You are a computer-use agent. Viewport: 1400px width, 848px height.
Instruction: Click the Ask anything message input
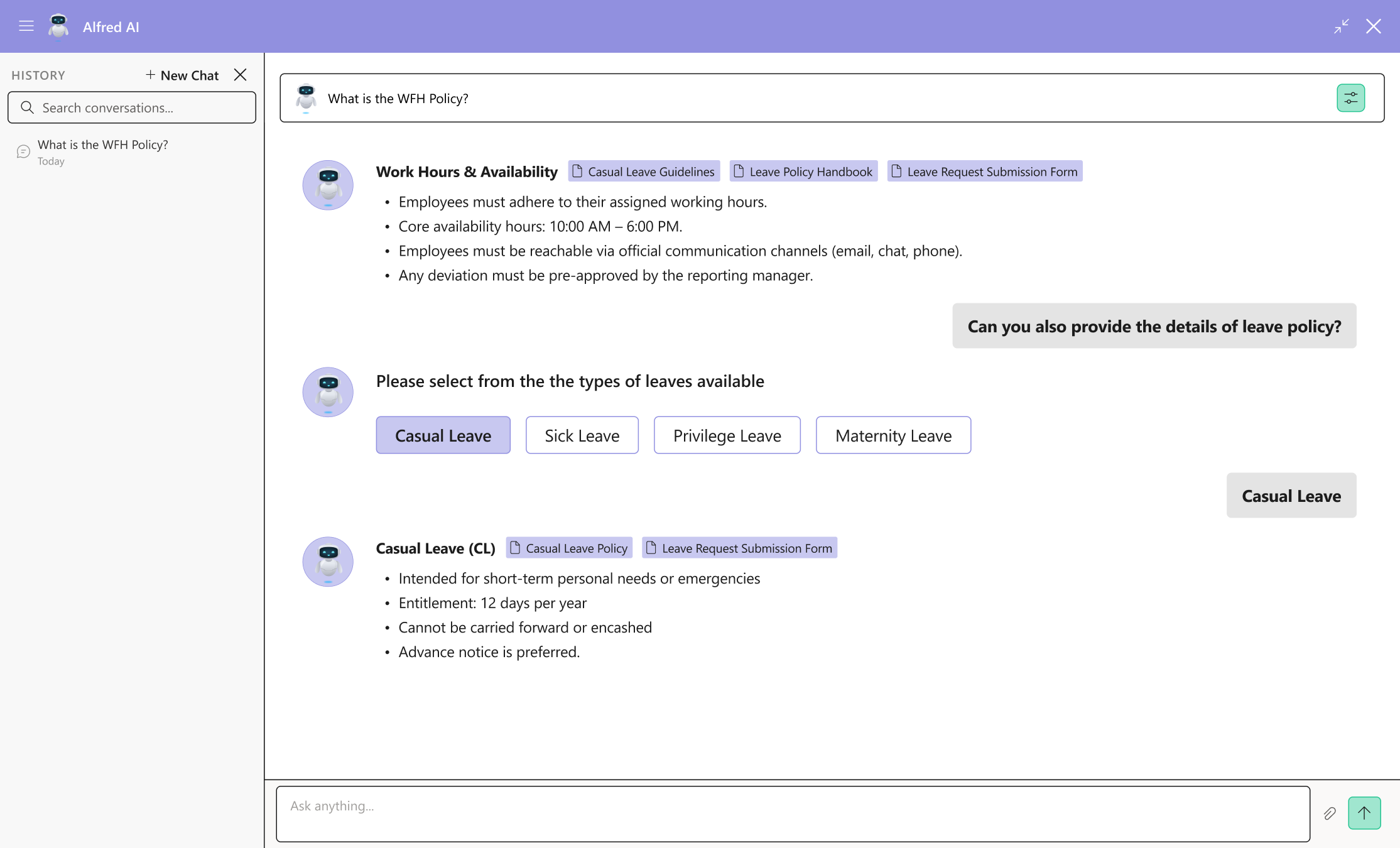point(793,814)
